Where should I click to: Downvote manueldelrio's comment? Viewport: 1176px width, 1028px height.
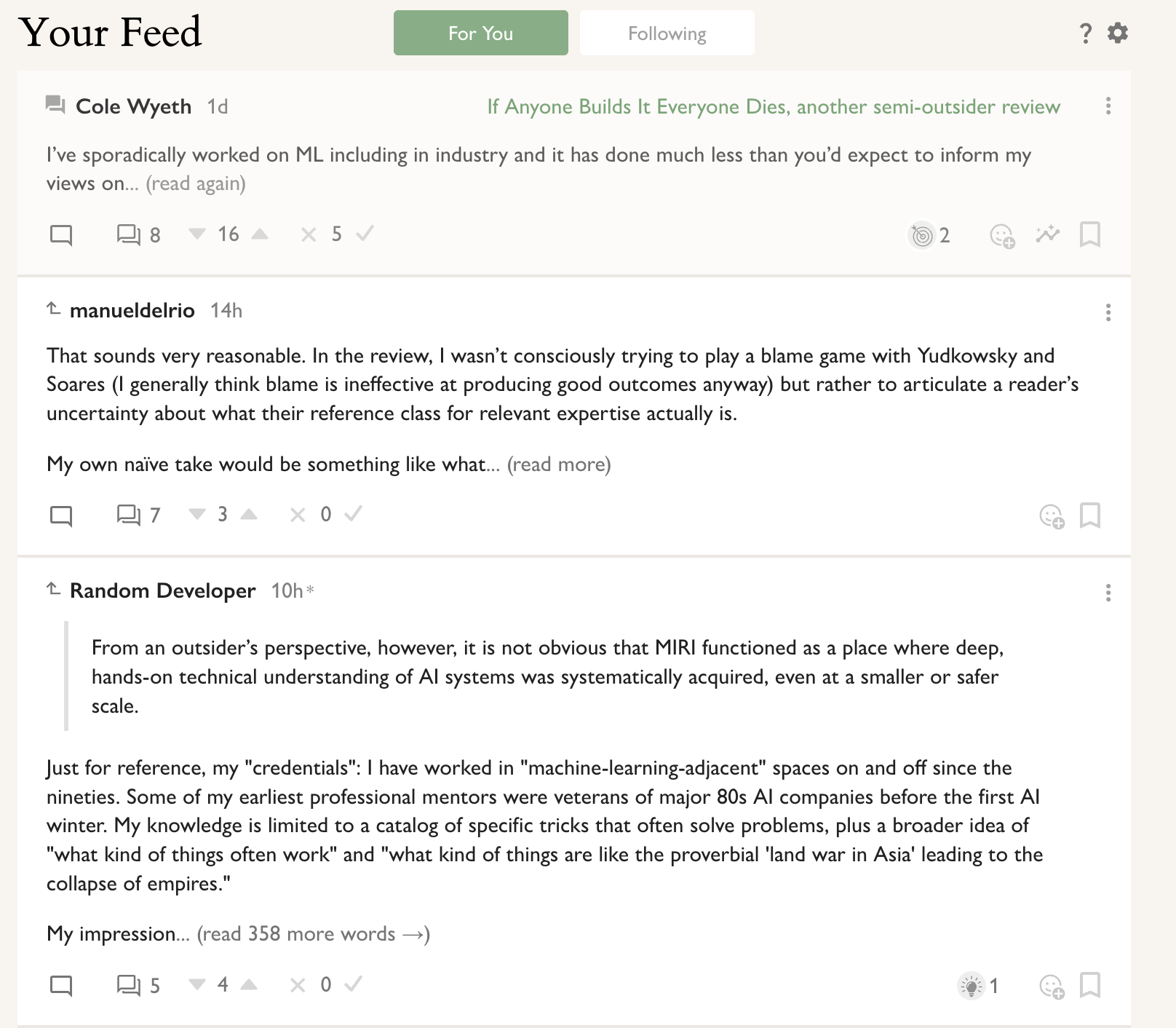coord(196,514)
